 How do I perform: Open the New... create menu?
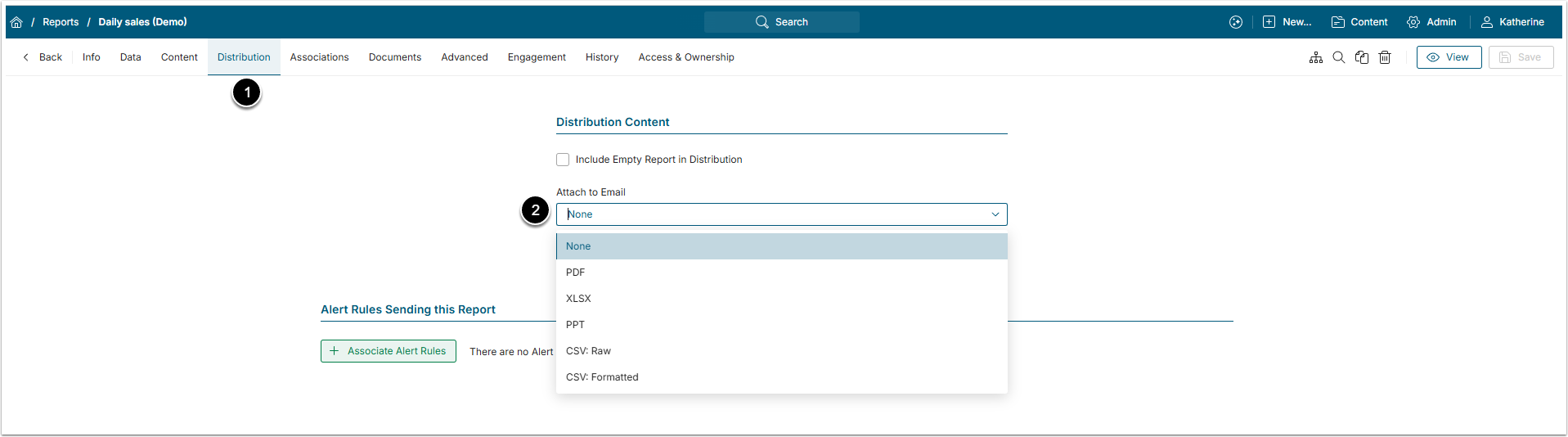tap(1287, 22)
